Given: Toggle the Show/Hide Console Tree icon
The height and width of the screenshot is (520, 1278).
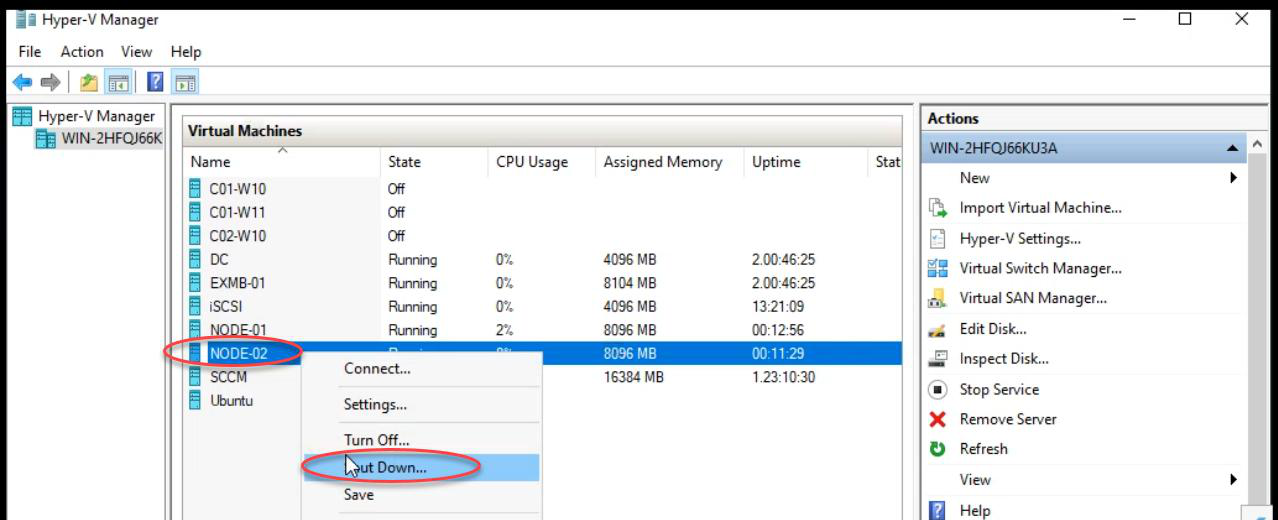Looking at the screenshot, I should 118,82.
